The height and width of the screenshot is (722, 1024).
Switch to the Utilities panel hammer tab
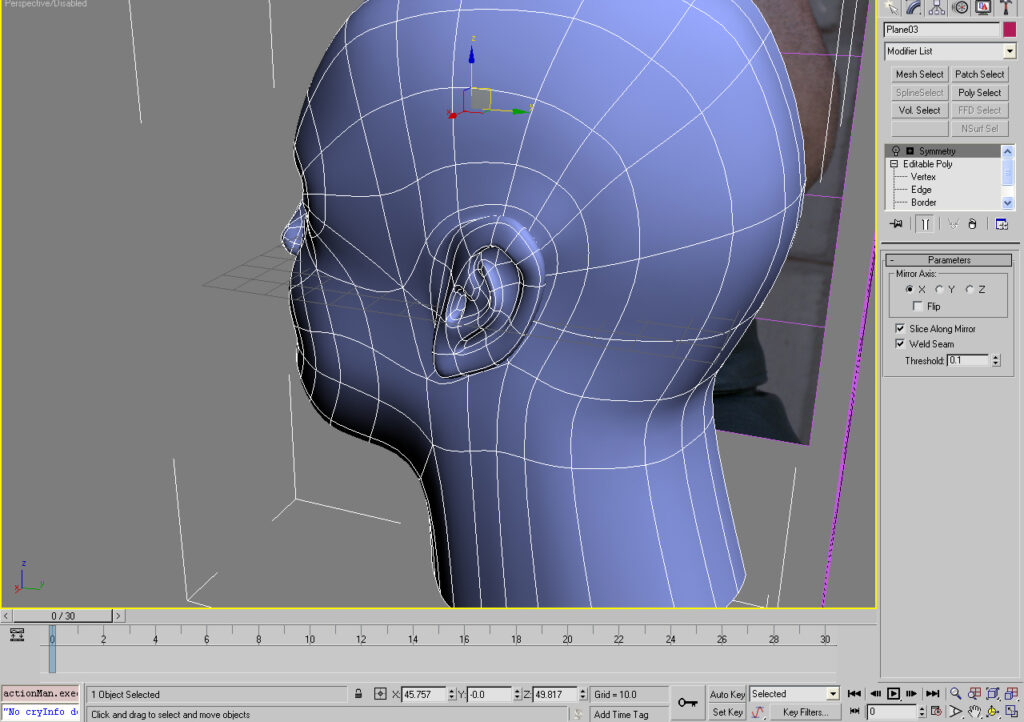coord(1007,8)
